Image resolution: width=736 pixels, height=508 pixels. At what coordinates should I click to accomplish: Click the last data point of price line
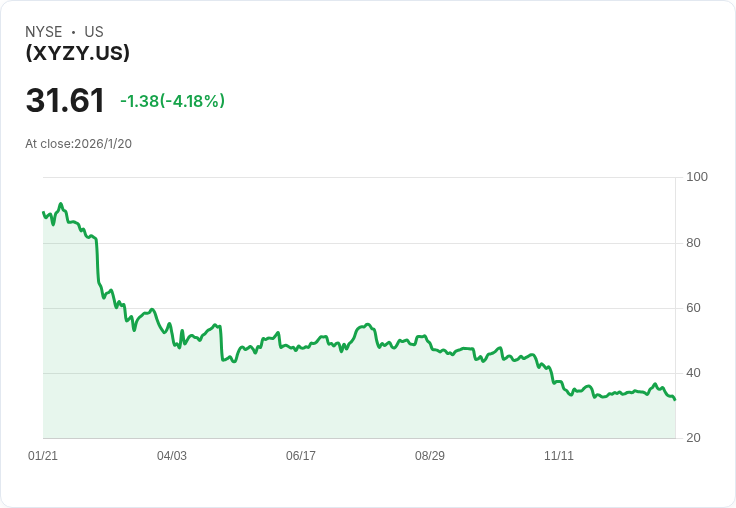pos(675,400)
